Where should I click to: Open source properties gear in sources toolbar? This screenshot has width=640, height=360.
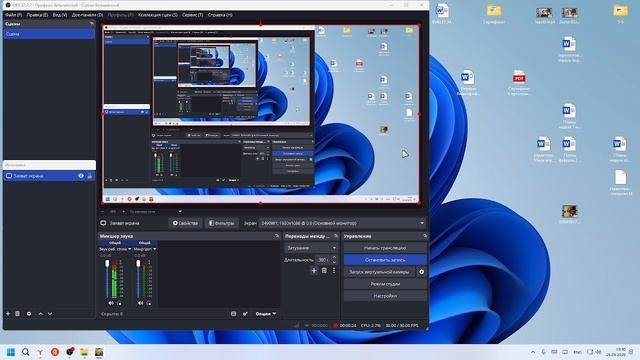pyautogui.click(x=29, y=313)
